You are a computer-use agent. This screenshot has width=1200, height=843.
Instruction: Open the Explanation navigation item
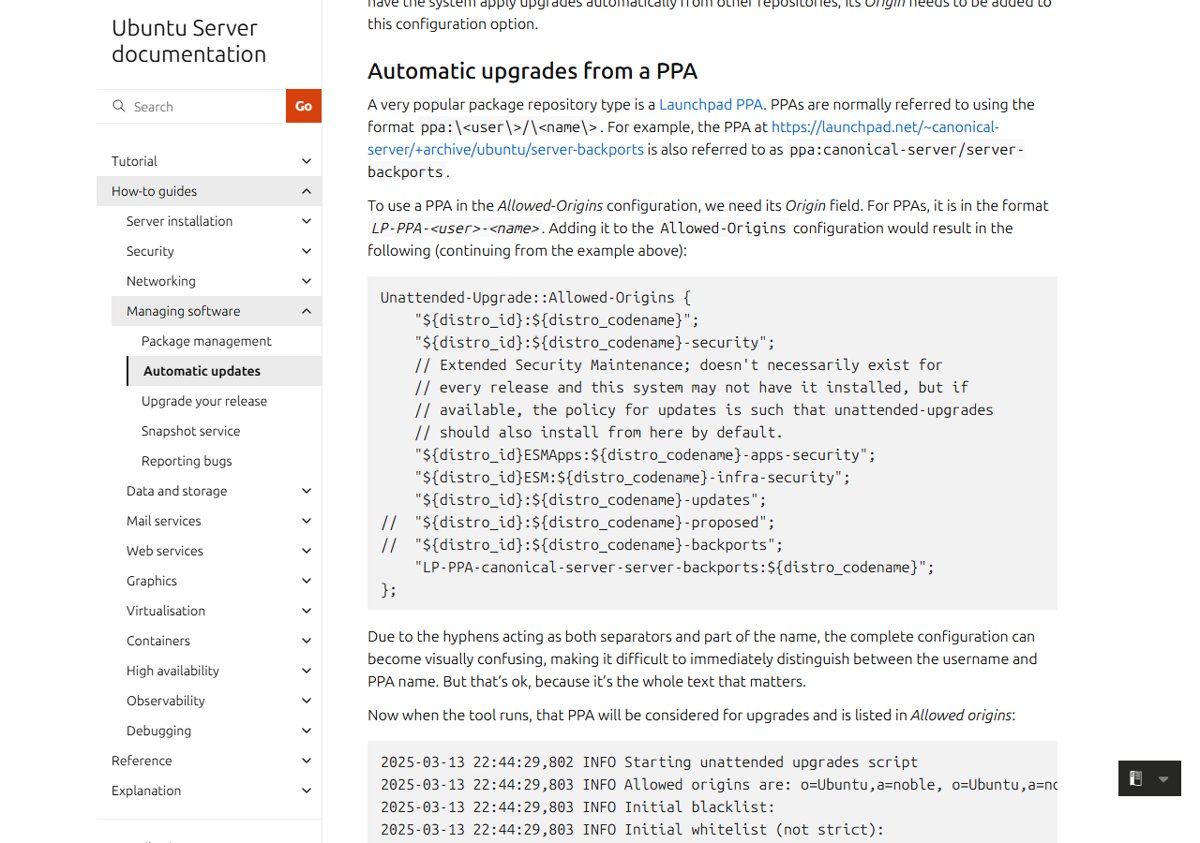coord(146,791)
